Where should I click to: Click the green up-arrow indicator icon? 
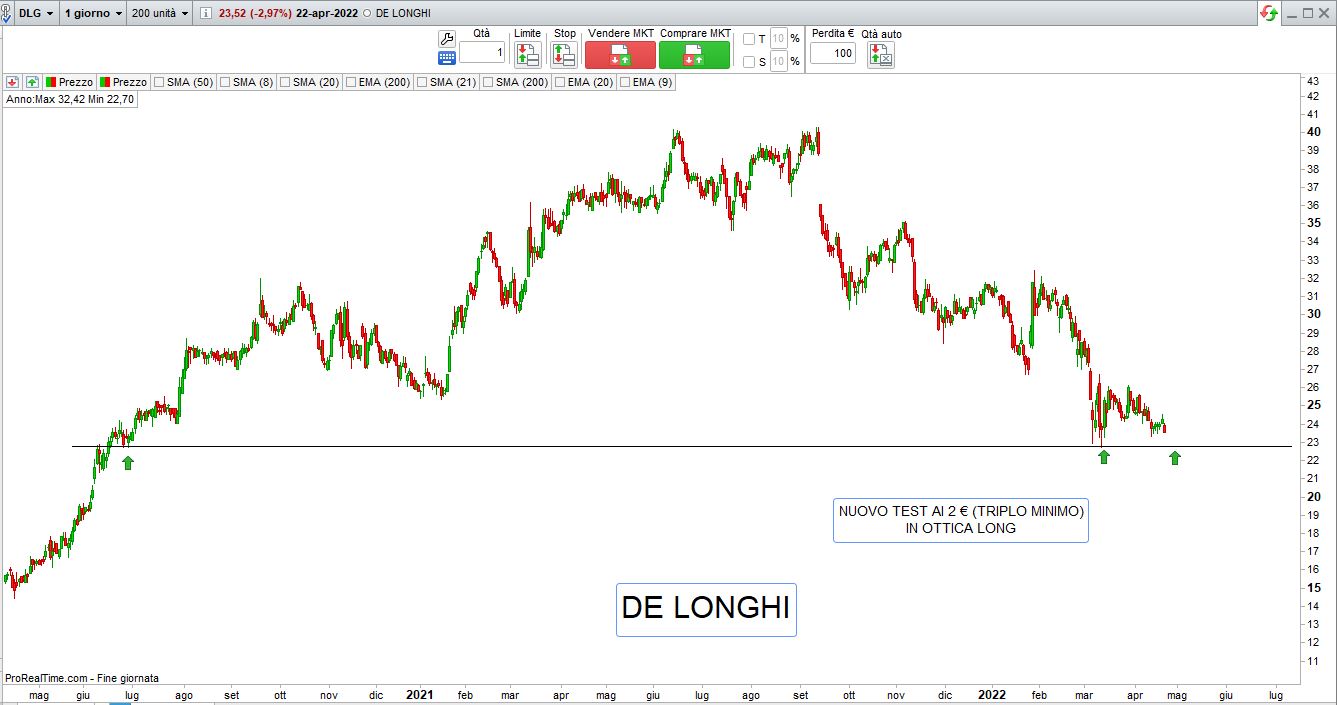click(x=32, y=82)
